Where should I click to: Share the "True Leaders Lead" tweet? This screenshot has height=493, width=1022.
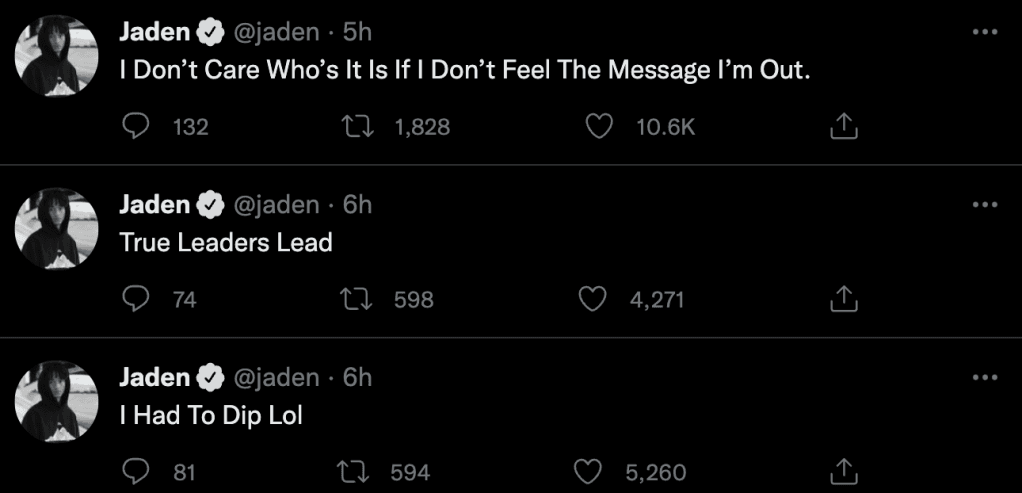coord(843,298)
